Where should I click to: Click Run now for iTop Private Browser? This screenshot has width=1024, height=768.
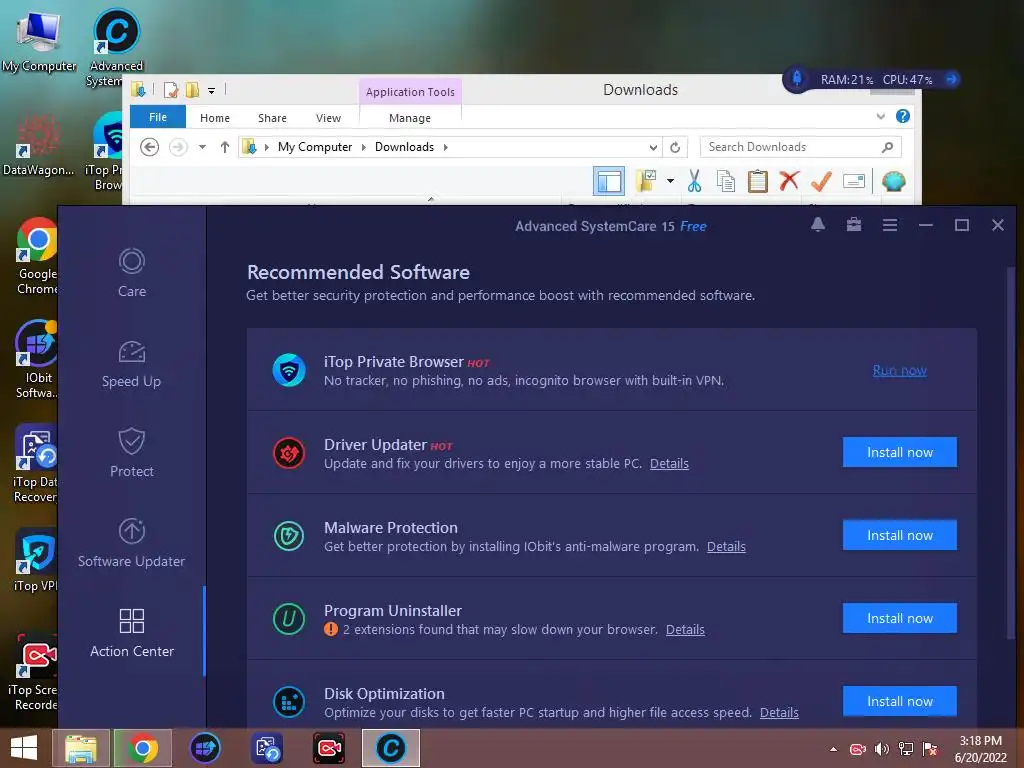point(899,370)
